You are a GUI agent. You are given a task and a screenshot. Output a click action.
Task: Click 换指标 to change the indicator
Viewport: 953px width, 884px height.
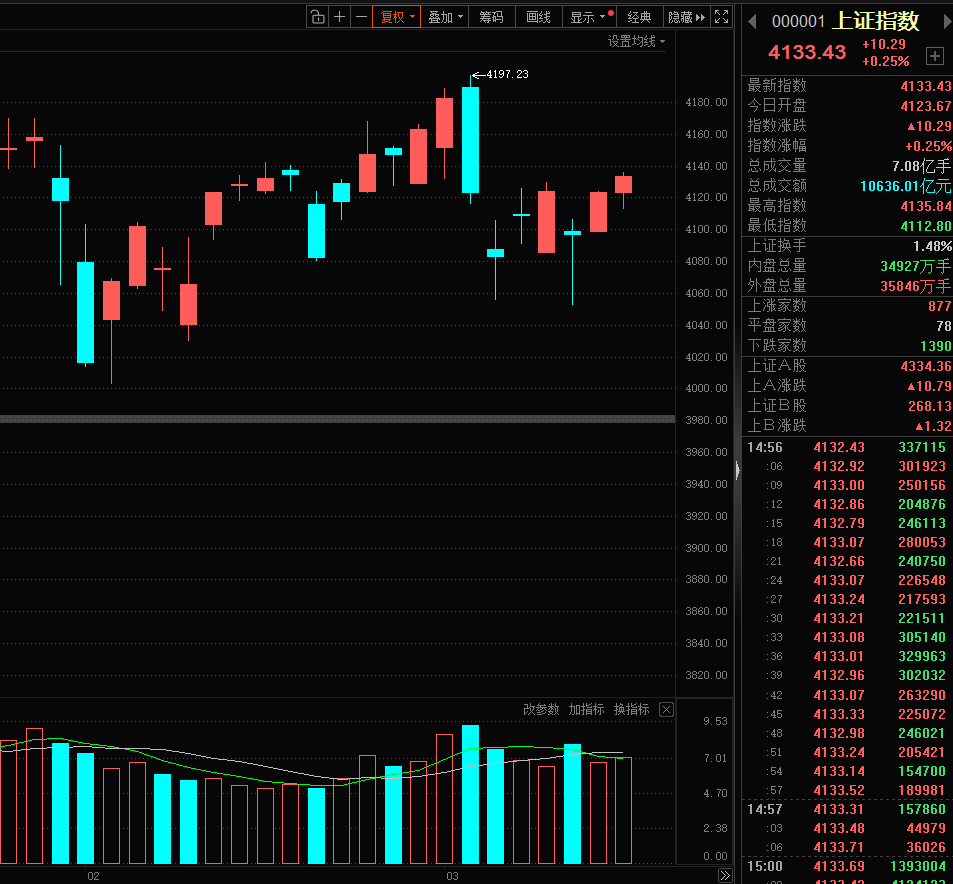631,710
